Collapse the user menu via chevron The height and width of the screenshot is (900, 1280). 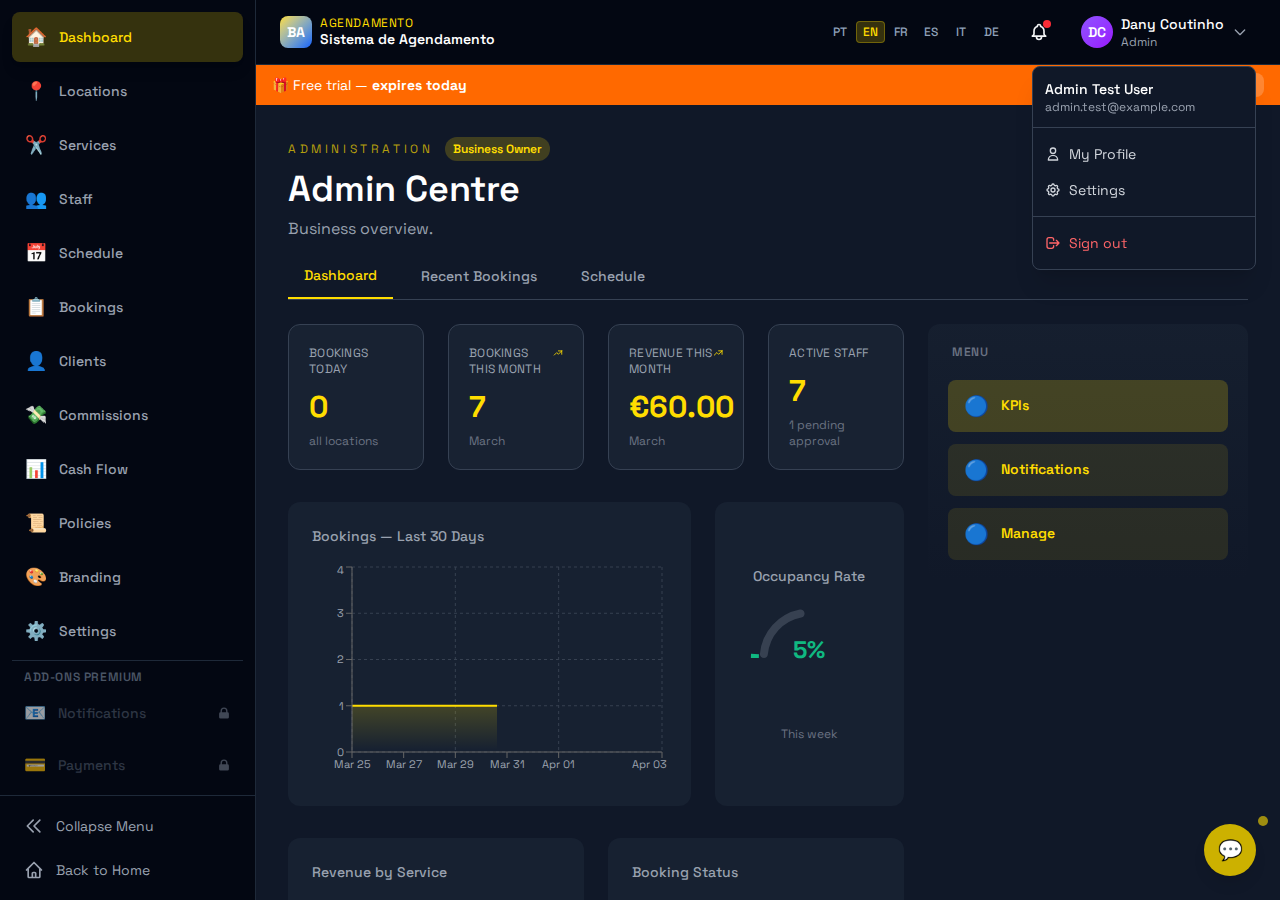1240,32
